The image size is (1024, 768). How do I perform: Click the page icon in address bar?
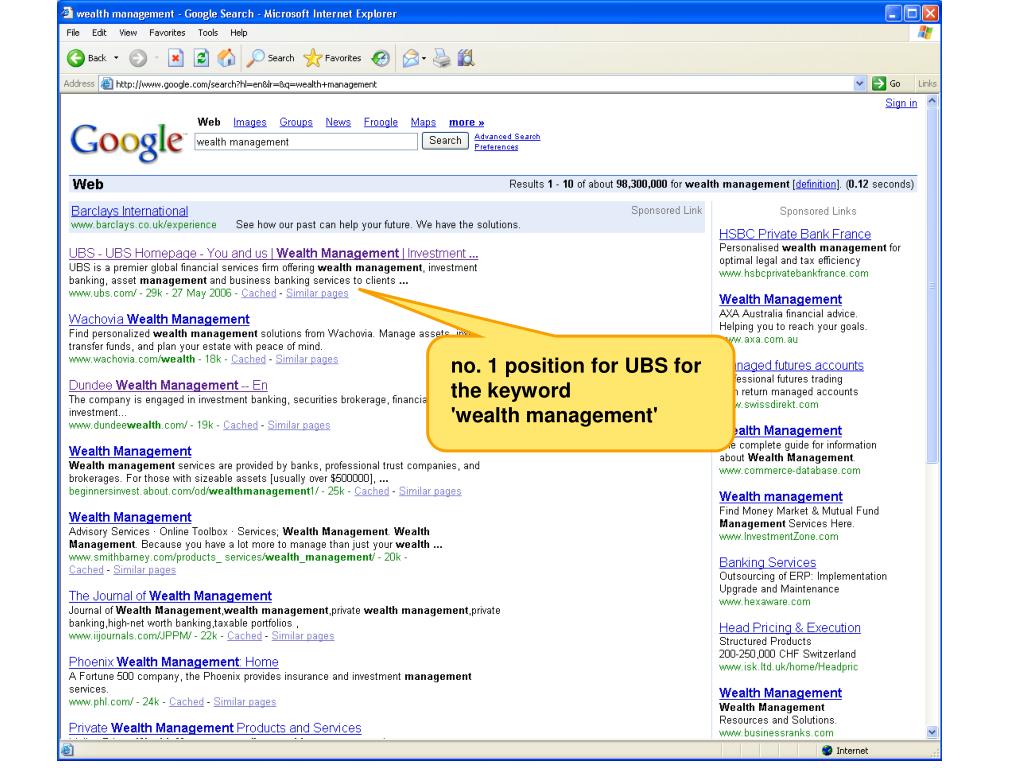106,84
